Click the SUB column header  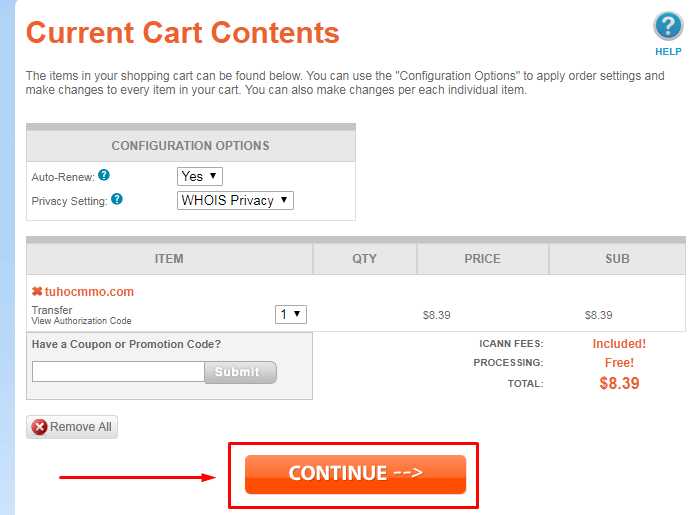[617, 259]
